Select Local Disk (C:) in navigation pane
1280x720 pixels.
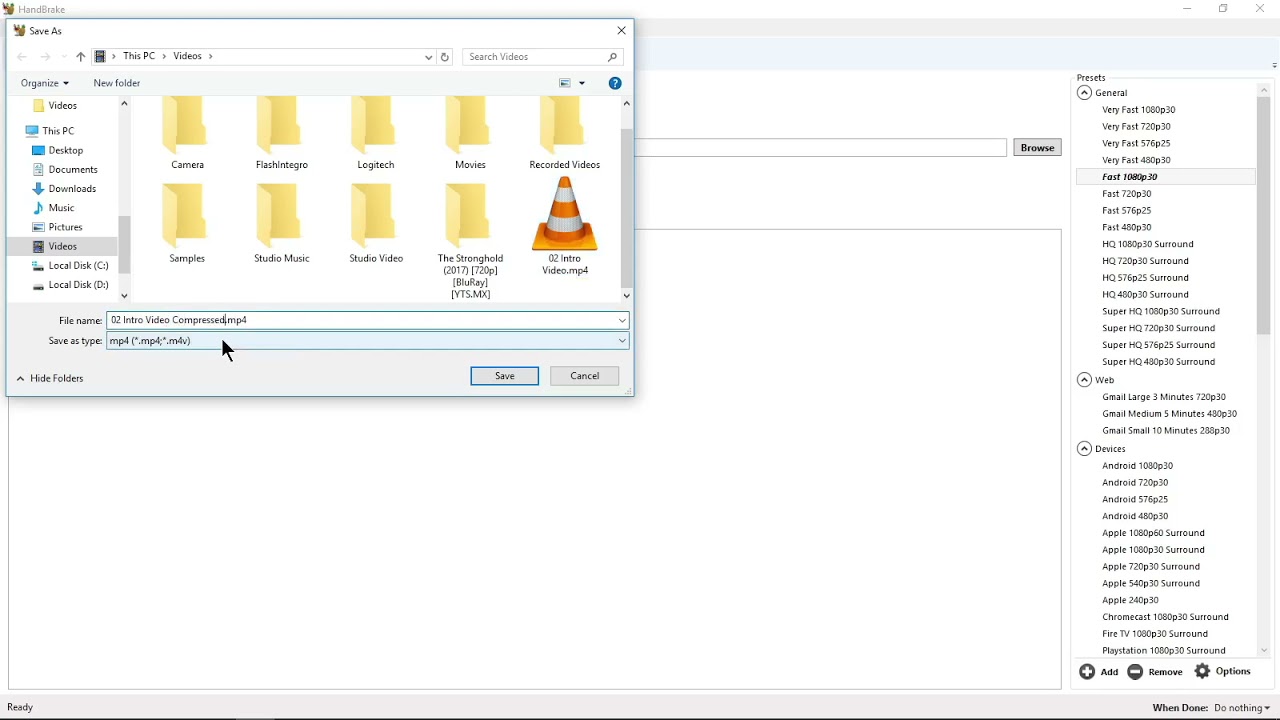coord(70,266)
